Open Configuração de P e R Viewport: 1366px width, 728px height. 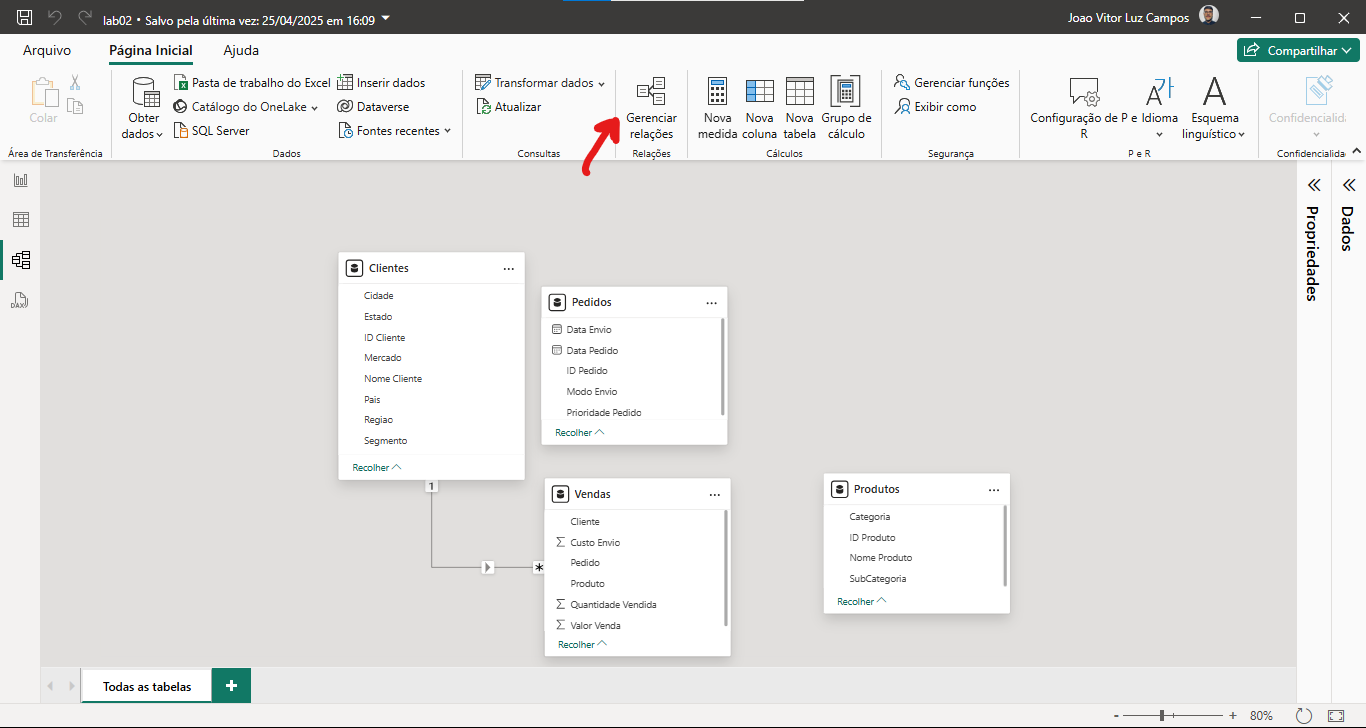point(1083,108)
